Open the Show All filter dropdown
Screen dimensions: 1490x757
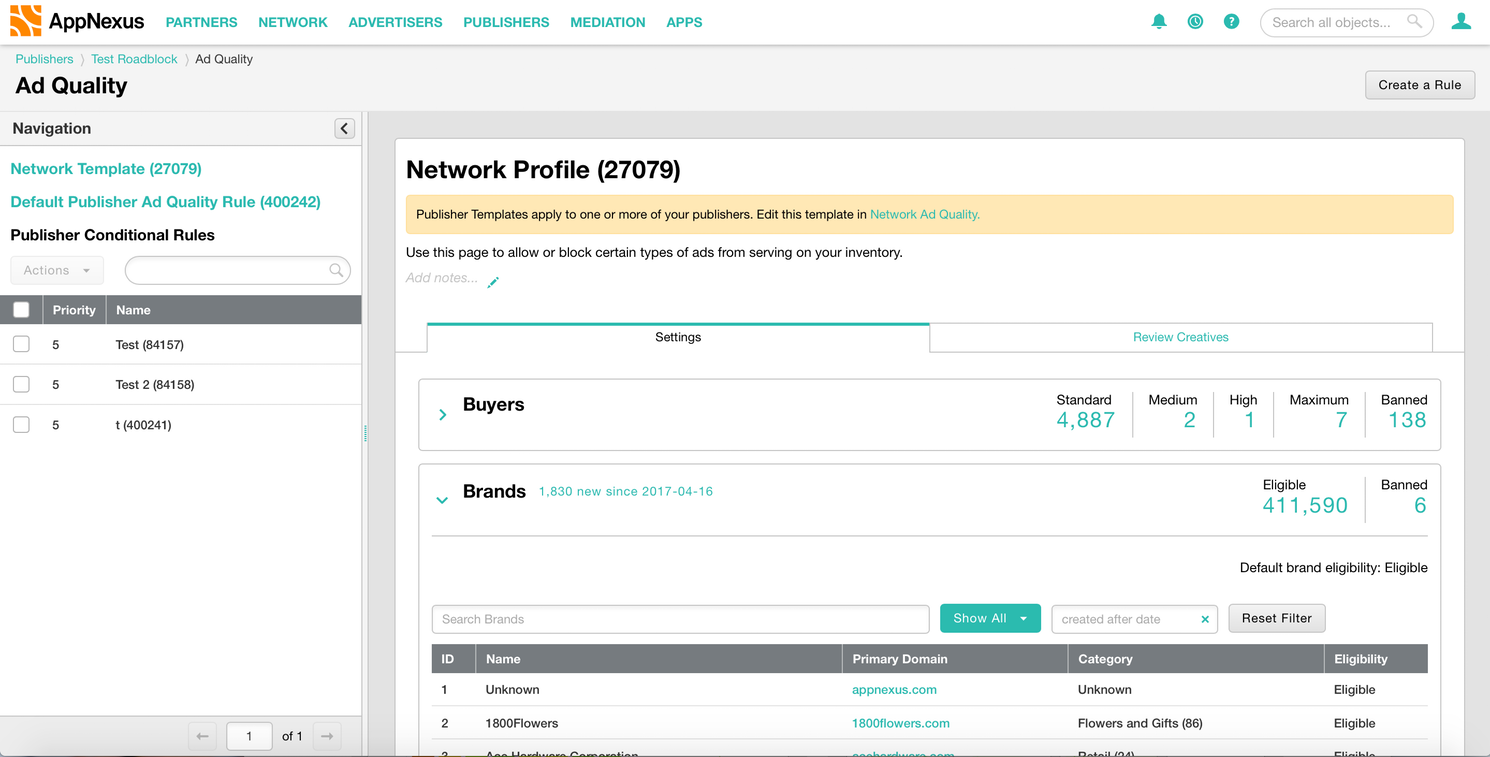click(990, 618)
